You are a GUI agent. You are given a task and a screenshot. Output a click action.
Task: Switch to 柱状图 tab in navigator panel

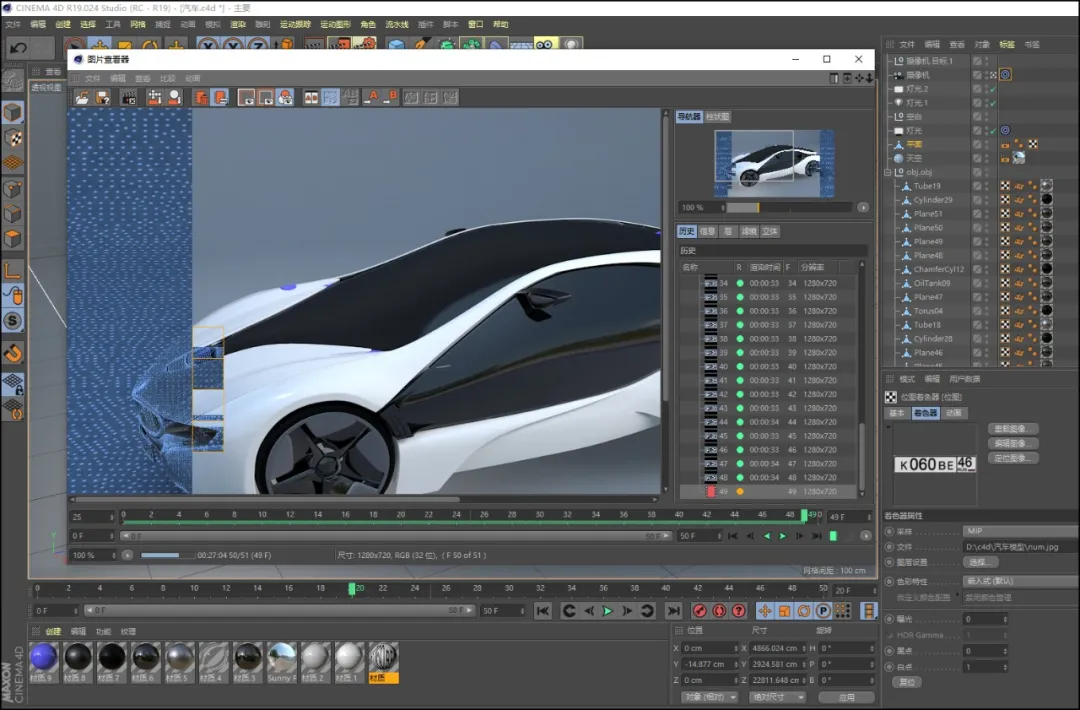pyautogui.click(x=718, y=116)
